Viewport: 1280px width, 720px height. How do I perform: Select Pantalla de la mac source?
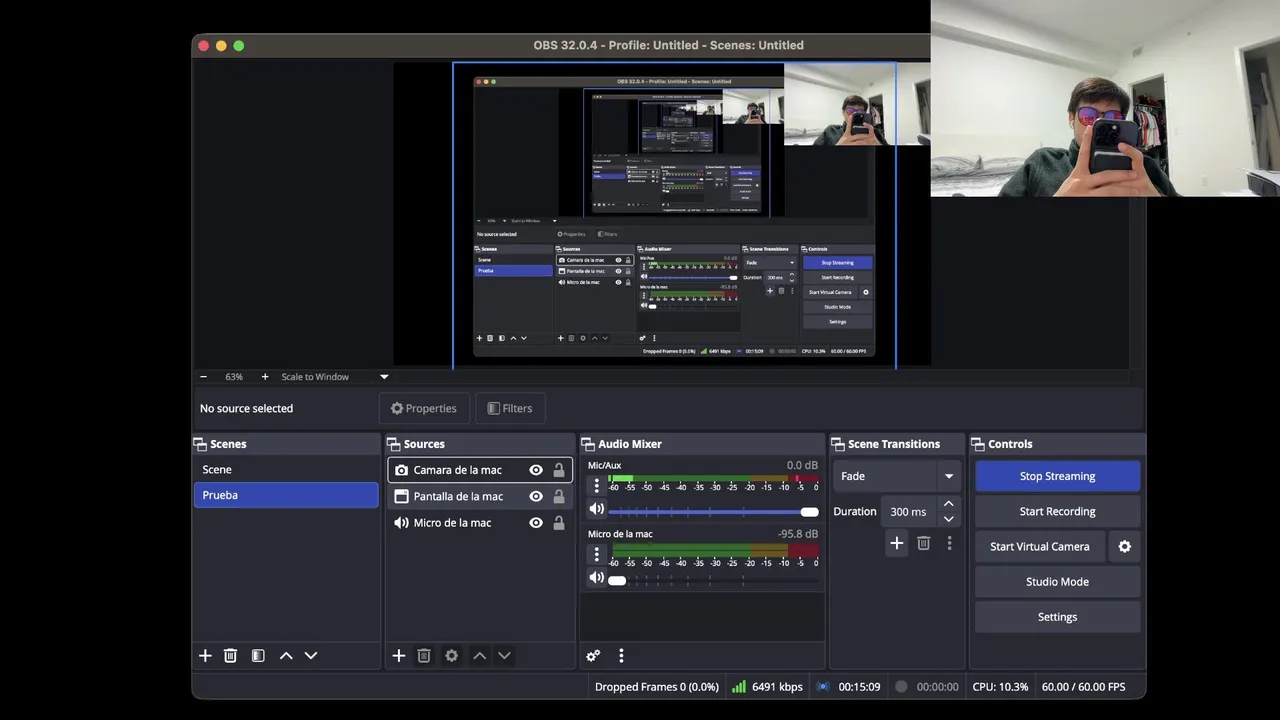point(480,496)
